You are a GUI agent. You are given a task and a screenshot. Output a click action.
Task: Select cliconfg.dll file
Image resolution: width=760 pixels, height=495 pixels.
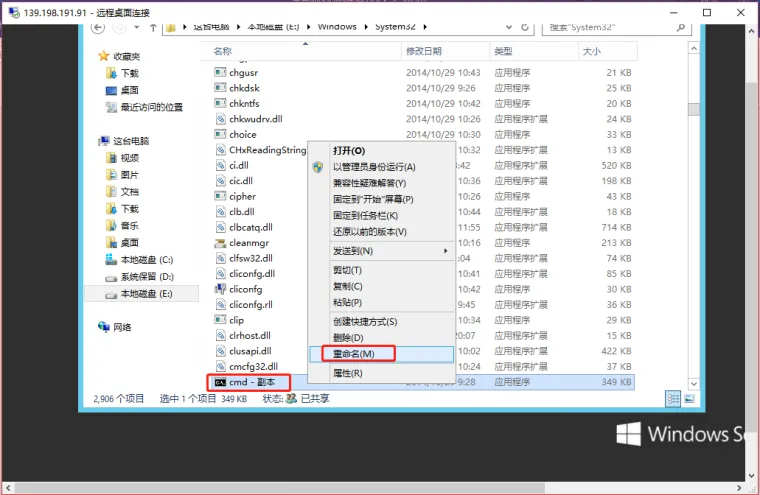(x=245, y=274)
